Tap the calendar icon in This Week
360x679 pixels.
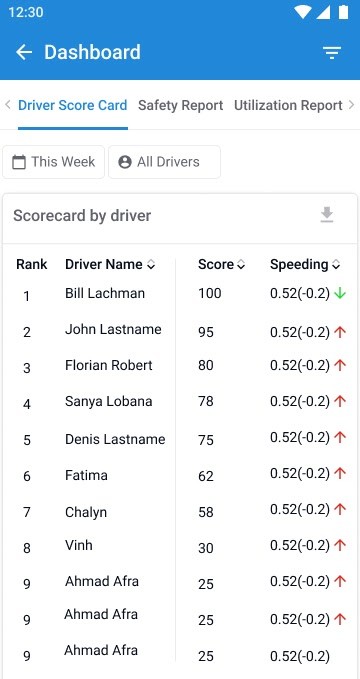[x=19, y=162]
